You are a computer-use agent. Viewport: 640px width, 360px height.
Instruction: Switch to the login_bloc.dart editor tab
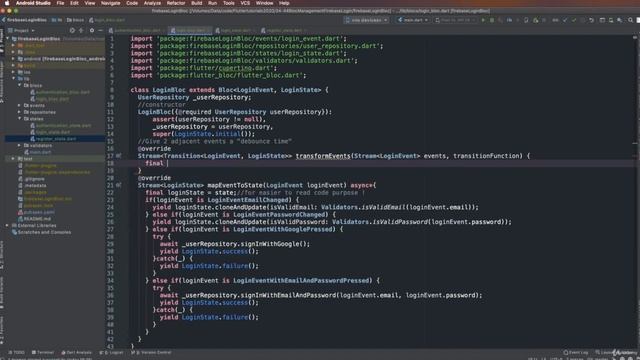point(190,30)
